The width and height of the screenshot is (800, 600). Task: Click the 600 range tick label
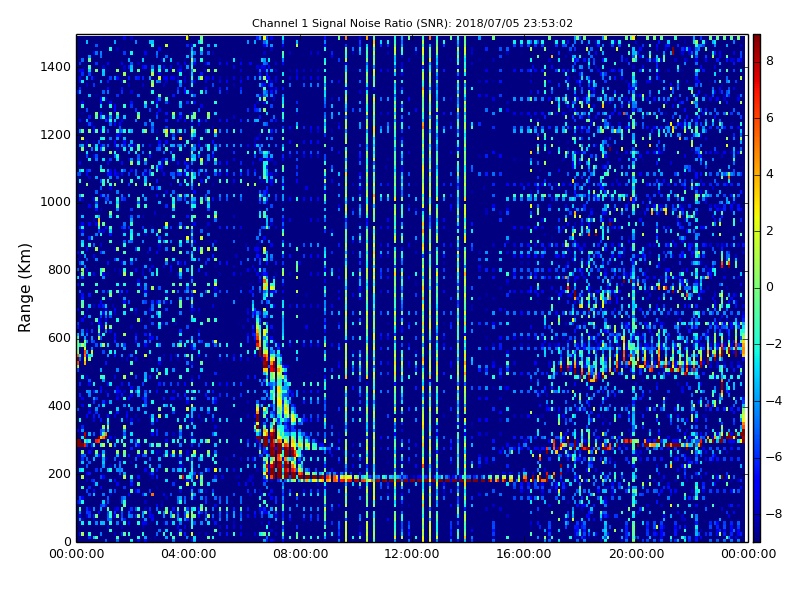[59, 338]
